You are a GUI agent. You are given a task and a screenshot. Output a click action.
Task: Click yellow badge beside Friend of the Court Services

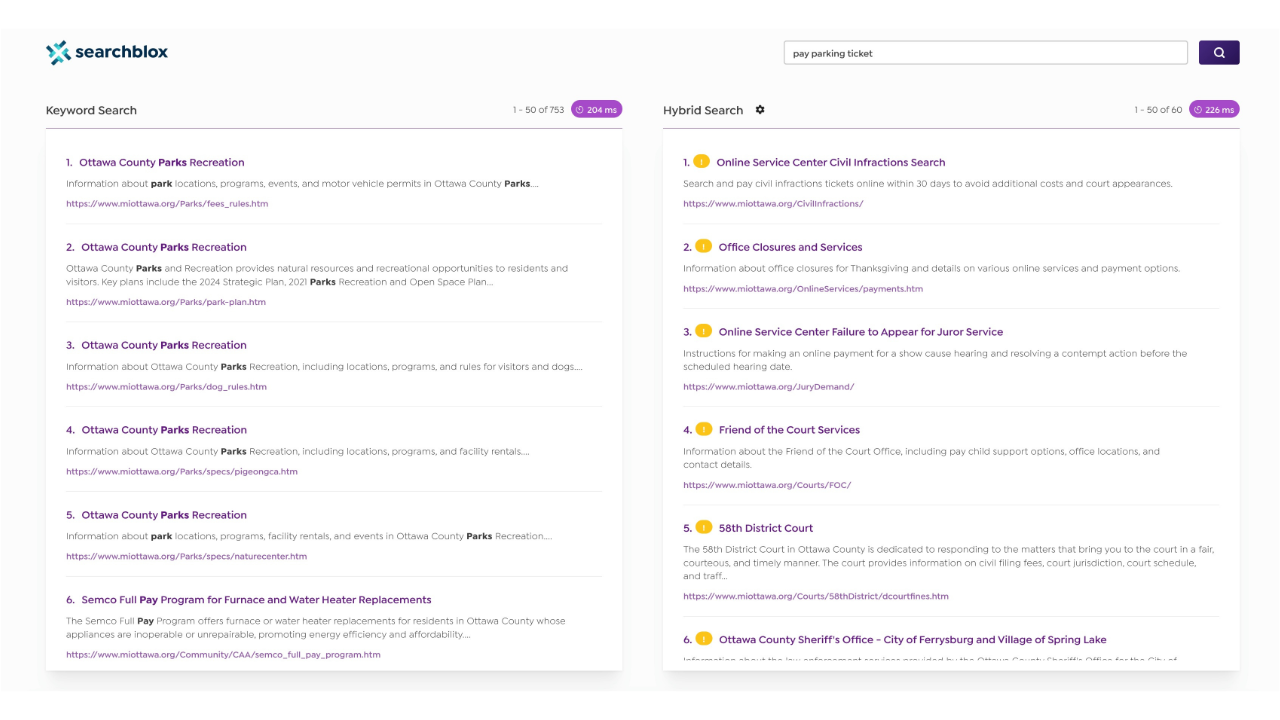pos(704,429)
